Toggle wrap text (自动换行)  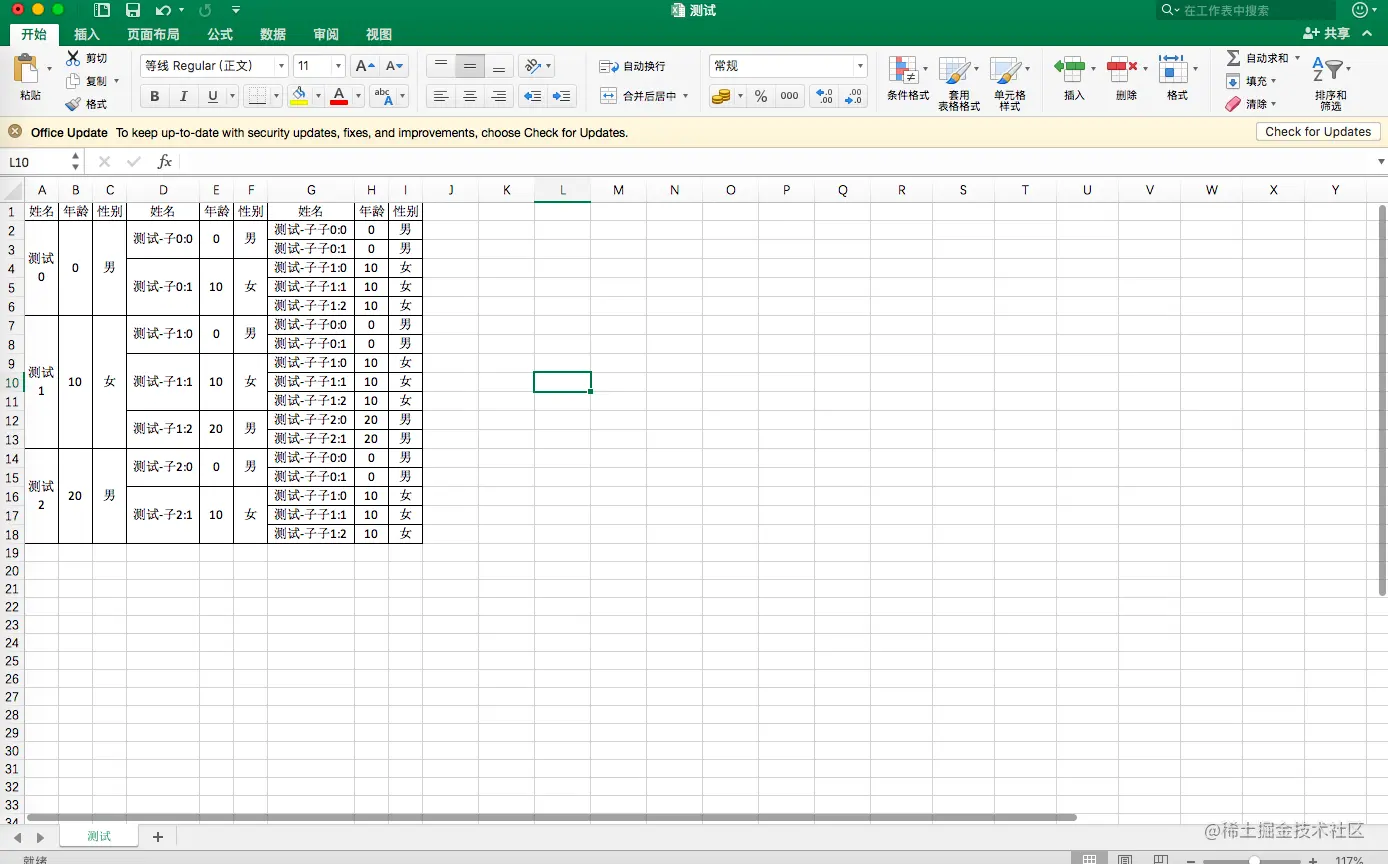(x=632, y=66)
